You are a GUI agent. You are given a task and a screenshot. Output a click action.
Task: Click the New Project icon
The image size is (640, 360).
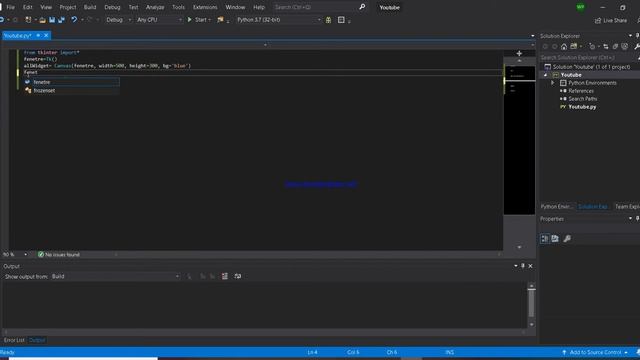tap(28, 20)
